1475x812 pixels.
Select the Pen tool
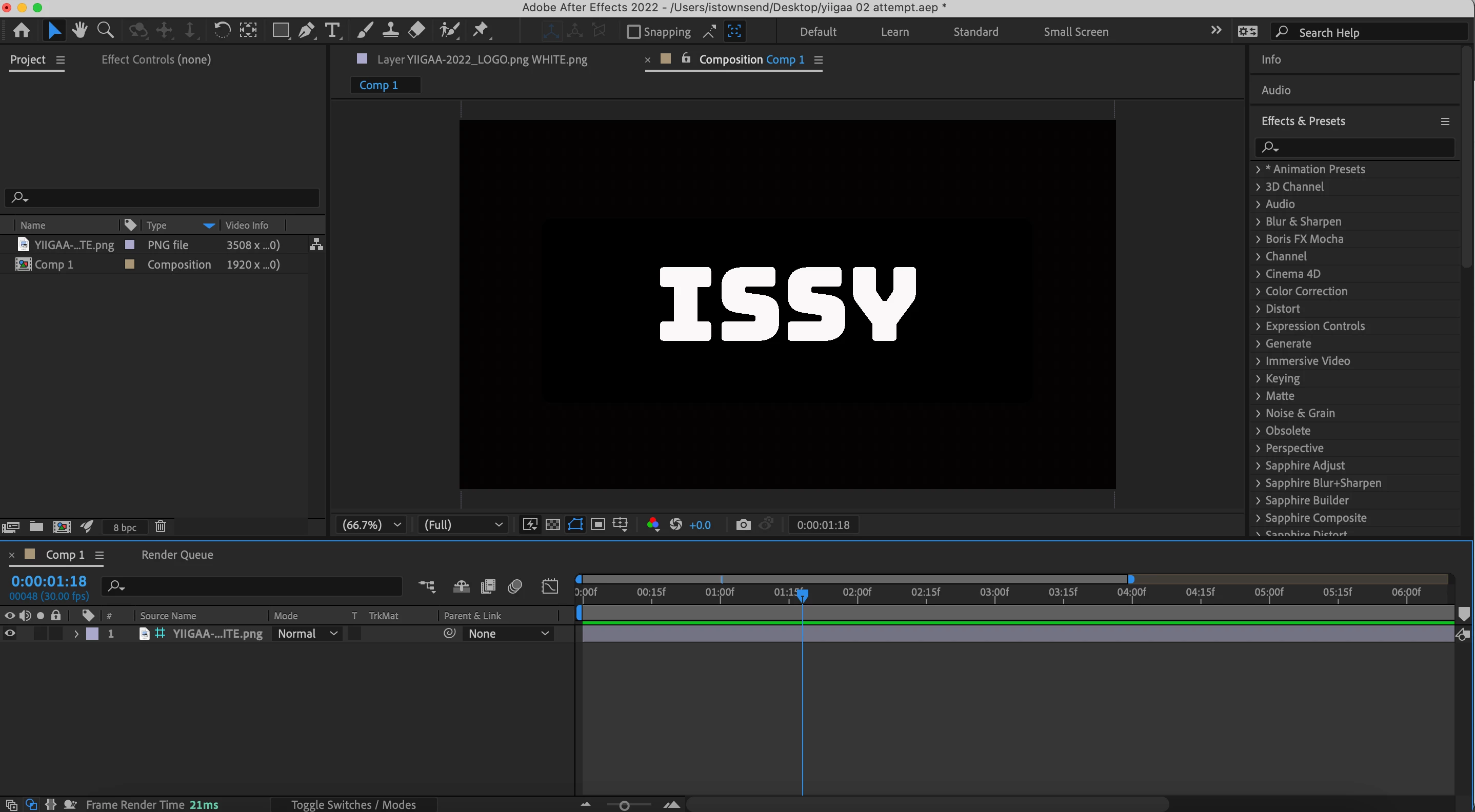[x=306, y=30]
